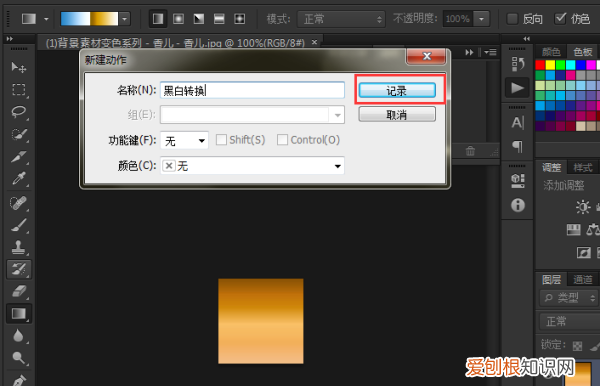Open the 模式 blending mode dropdown
Screen dimensions: 600x386
tap(341, 18)
